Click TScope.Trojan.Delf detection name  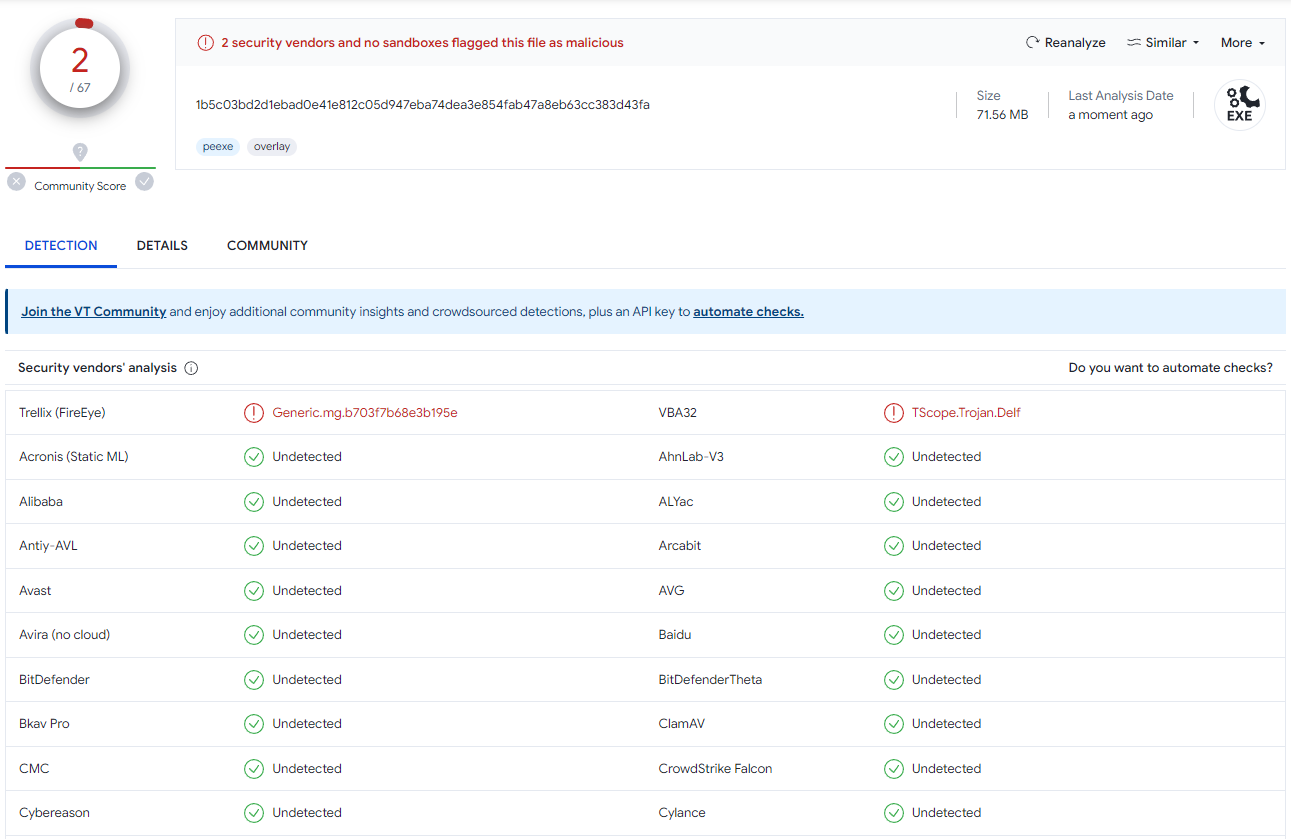(966, 413)
